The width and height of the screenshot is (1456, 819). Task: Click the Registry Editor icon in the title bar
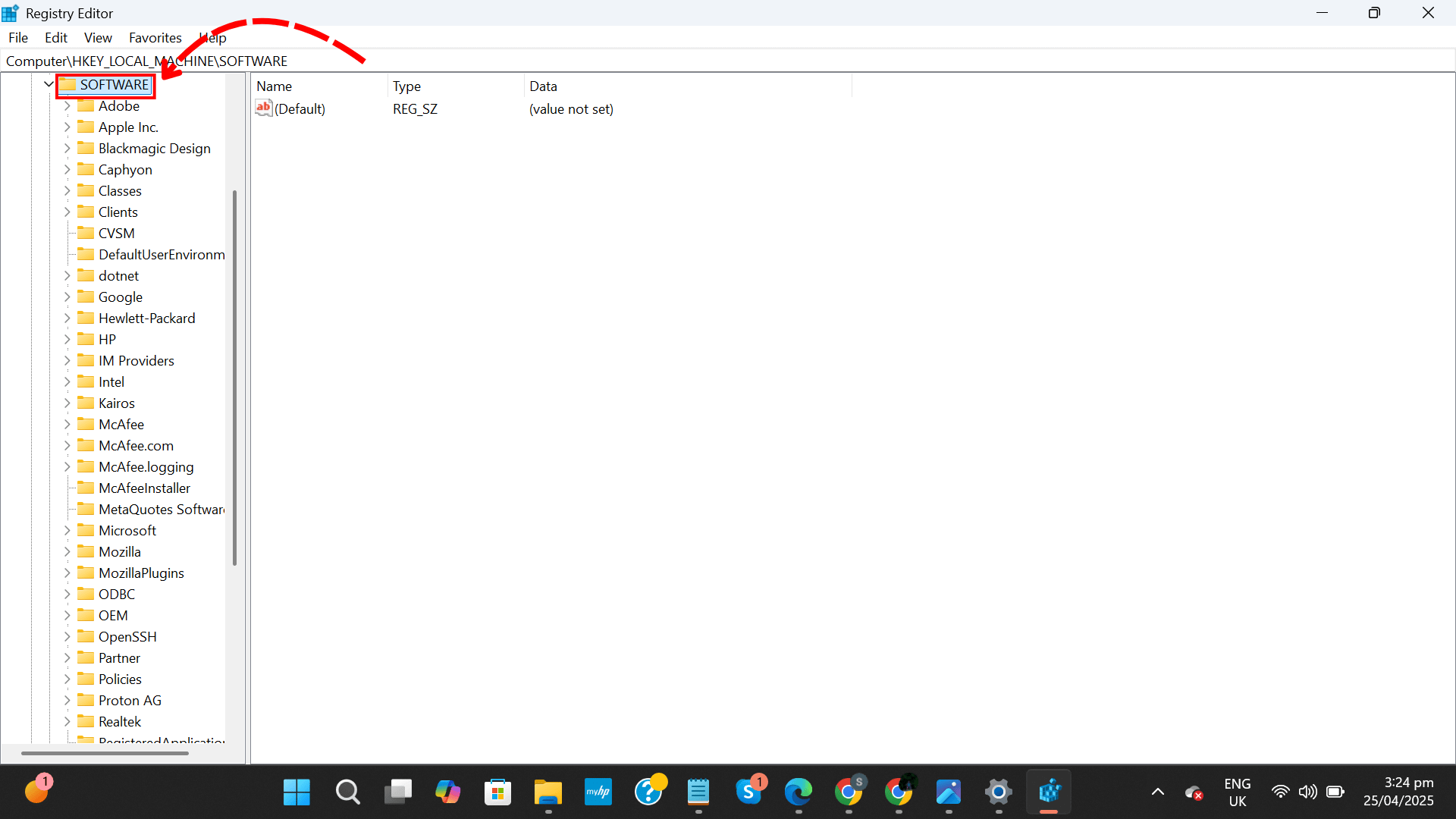click(x=9, y=12)
